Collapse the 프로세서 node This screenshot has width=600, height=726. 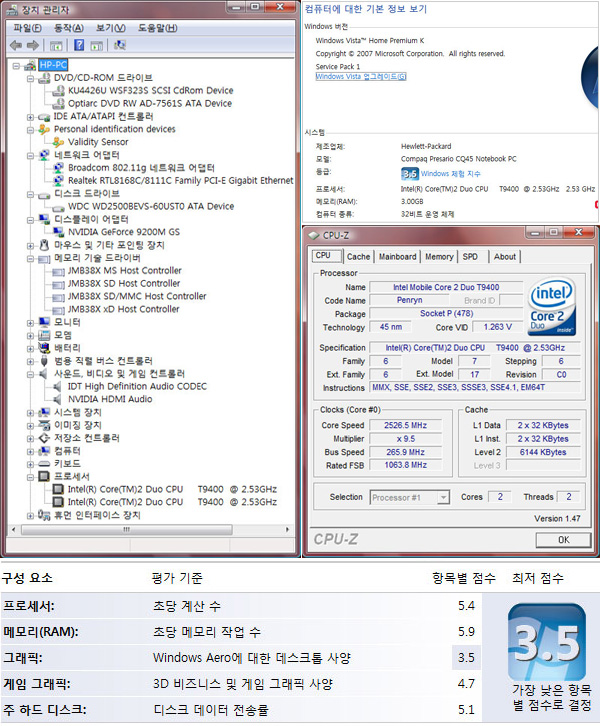coord(30,477)
